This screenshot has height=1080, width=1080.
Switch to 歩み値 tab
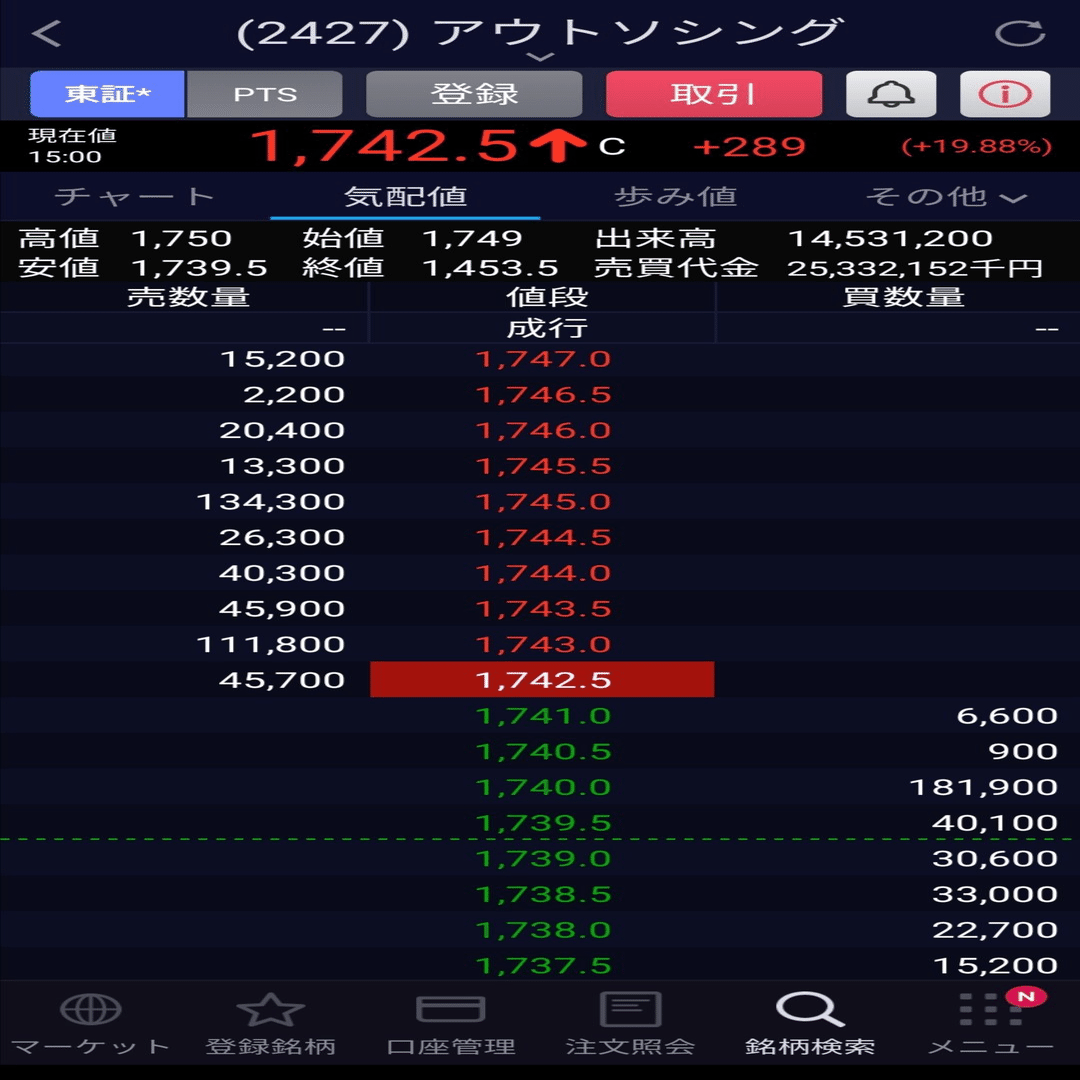[676, 197]
